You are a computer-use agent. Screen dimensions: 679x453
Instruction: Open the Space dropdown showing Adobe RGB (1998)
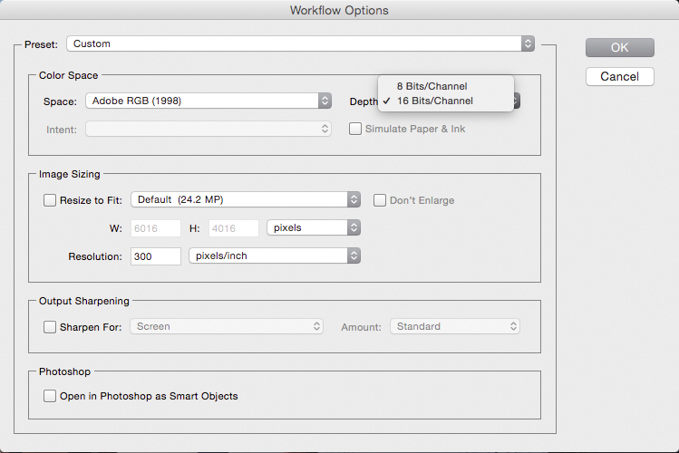coord(208,101)
